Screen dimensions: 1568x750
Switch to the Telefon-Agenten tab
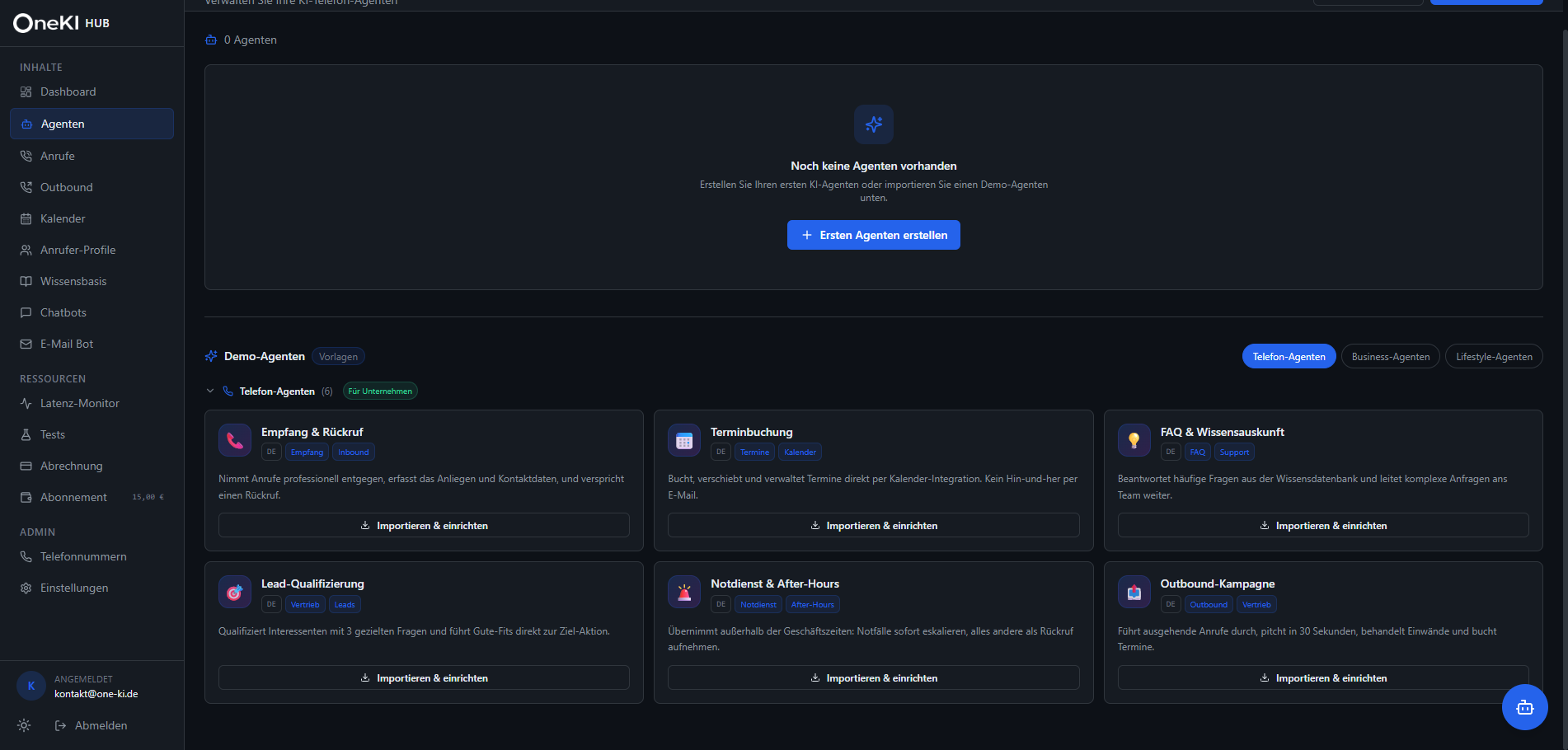[1289, 356]
